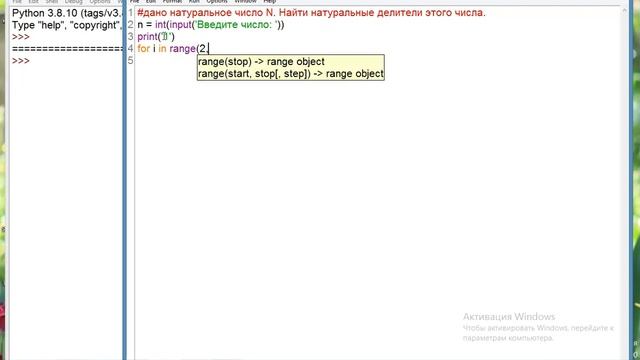Click the 'Type "help", "copyright"' shell line
This screenshot has height=360, width=640.
click(67, 25)
